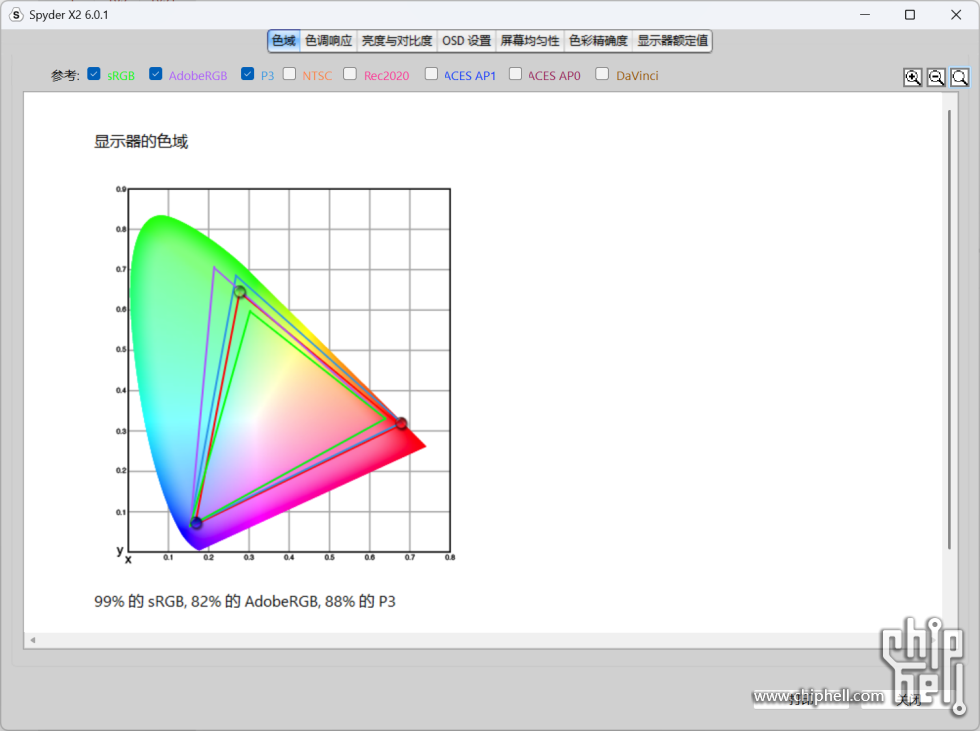980x731 pixels.
Task: Open the 色调响应 tab
Action: 329,41
